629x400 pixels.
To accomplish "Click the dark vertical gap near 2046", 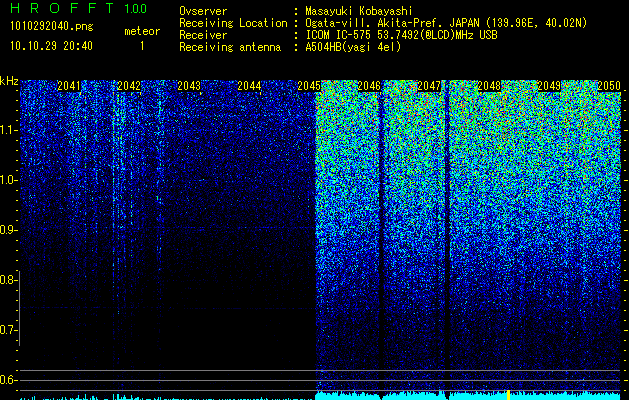I will coord(381,241).
